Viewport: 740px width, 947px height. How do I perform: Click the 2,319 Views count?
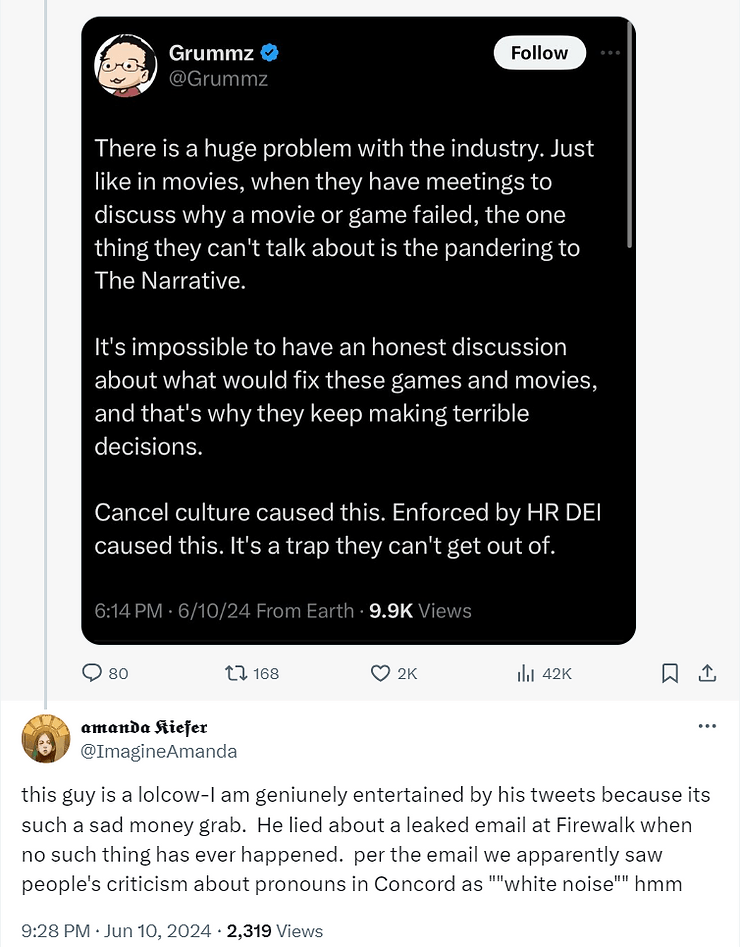[275, 930]
